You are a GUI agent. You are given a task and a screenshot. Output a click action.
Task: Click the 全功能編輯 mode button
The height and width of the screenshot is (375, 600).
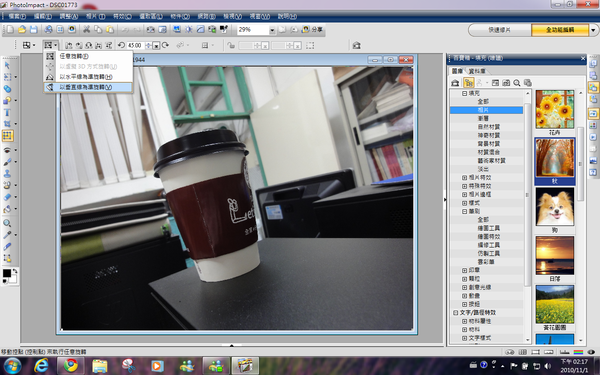point(559,30)
